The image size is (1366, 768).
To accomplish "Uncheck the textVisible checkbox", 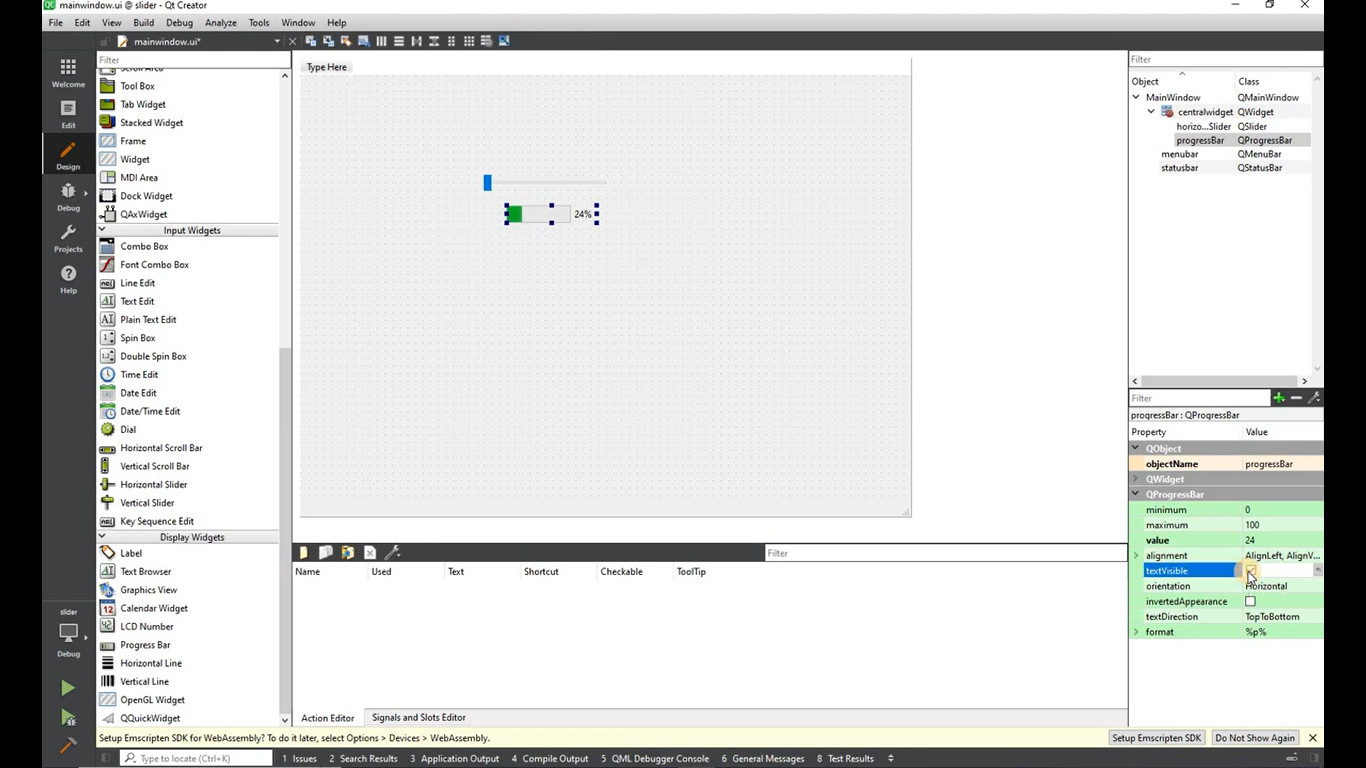I will coord(1250,570).
